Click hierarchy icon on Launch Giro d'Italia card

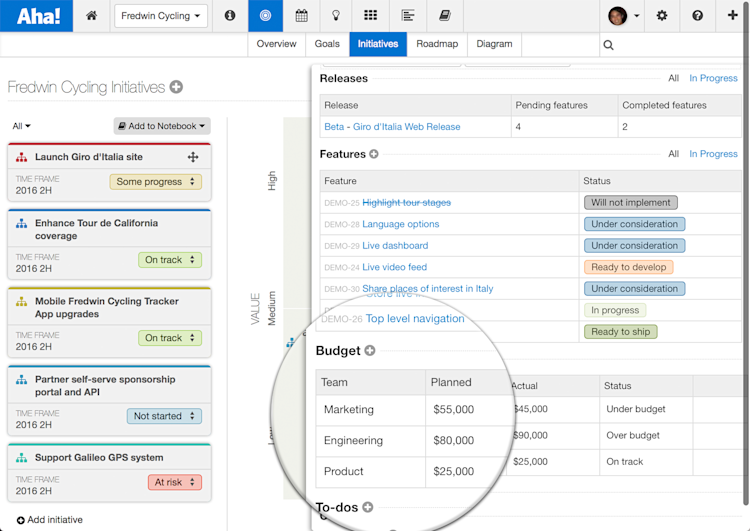pyautogui.click(x=22, y=157)
